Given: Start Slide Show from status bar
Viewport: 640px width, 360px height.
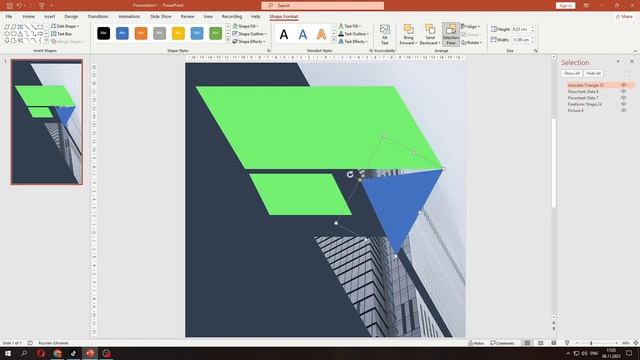Looking at the screenshot, I should [567, 343].
